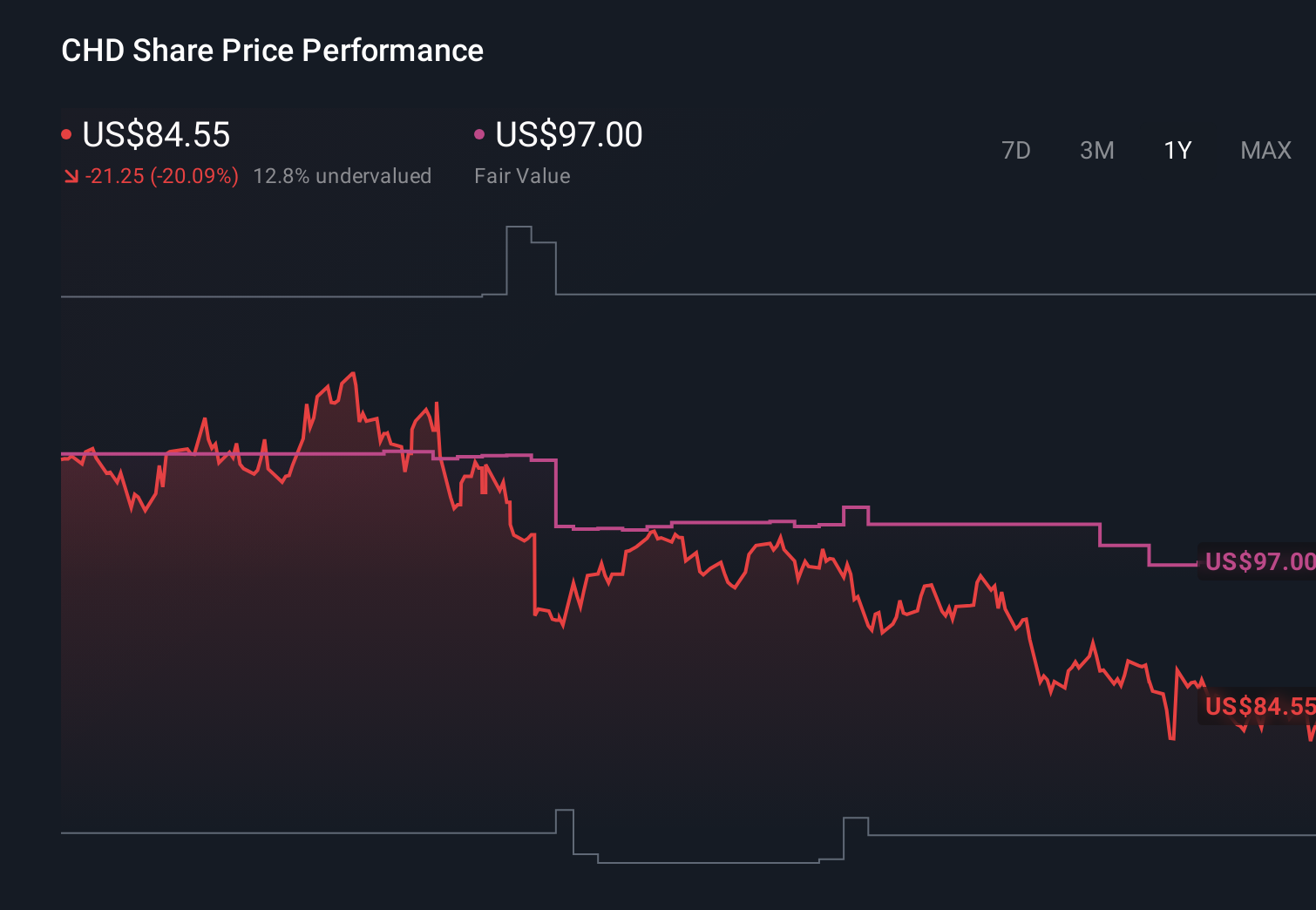Click the red share price legend dot
The width and height of the screenshot is (1316, 910).
point(66,132)
